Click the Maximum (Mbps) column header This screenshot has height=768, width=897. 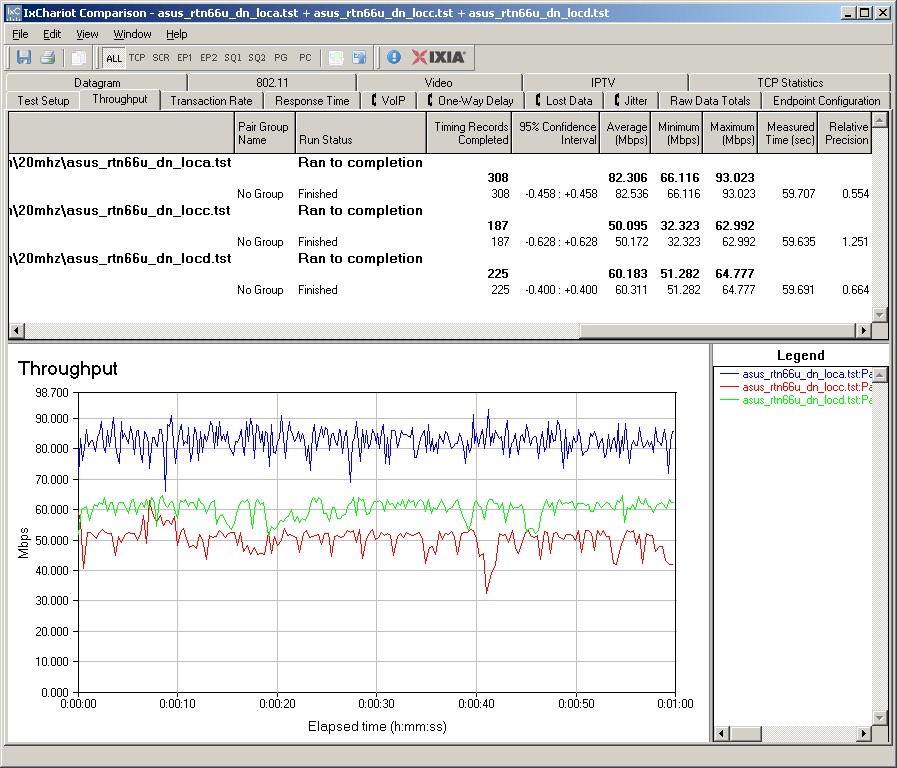pyautogui.click(x=731, y=133)
